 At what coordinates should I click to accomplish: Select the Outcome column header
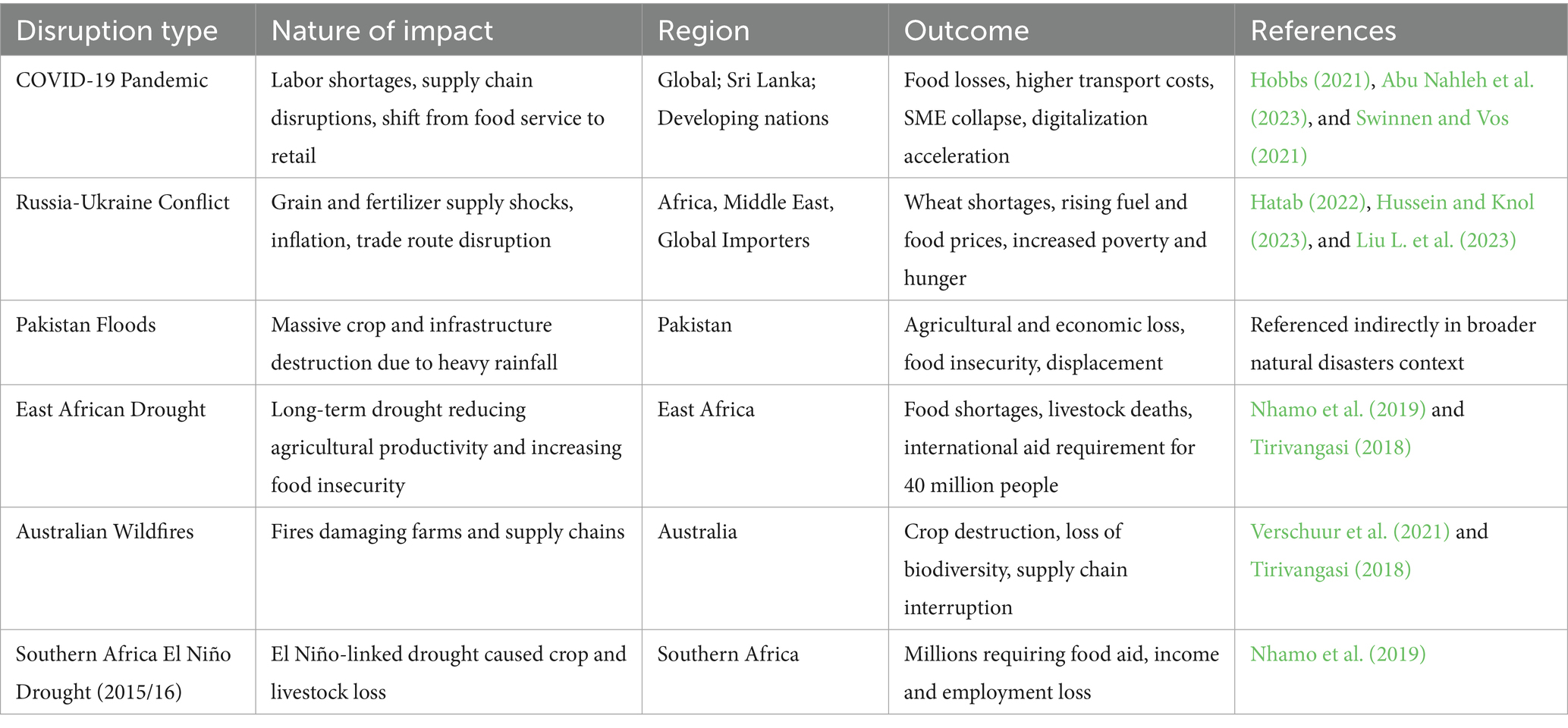(x=966, y=30)
